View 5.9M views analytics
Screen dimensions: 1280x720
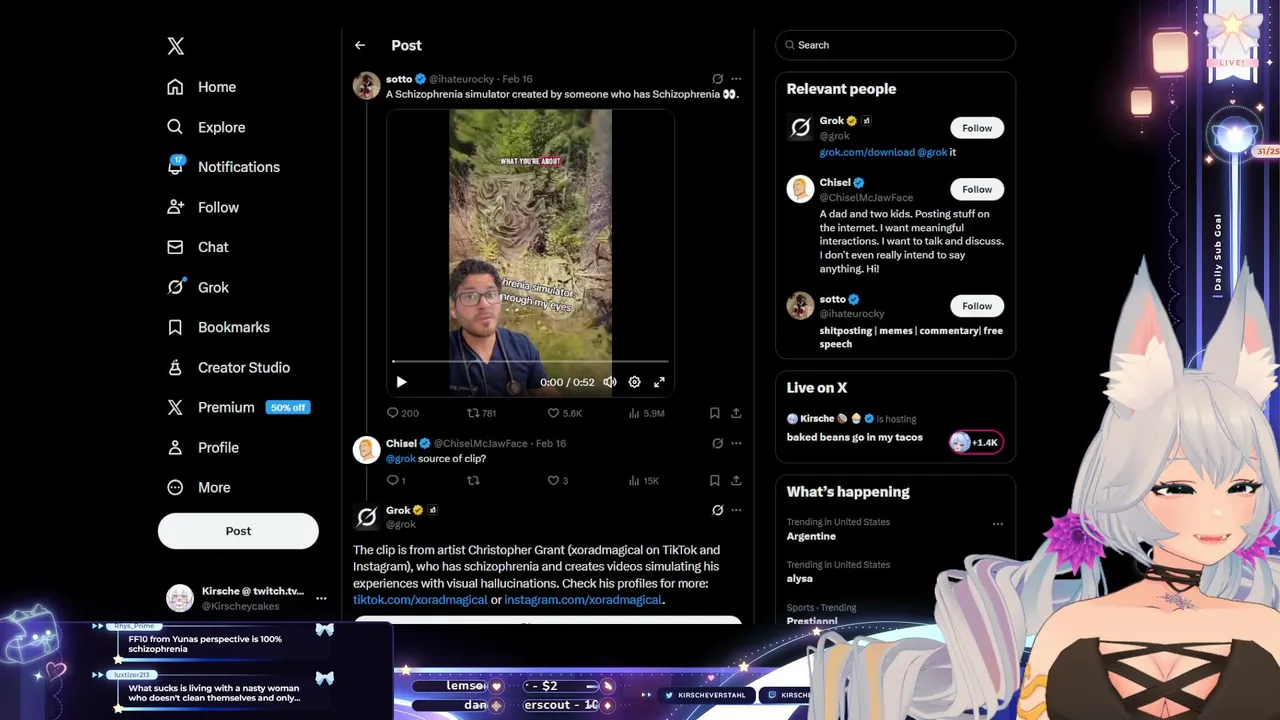click(646, 413)
